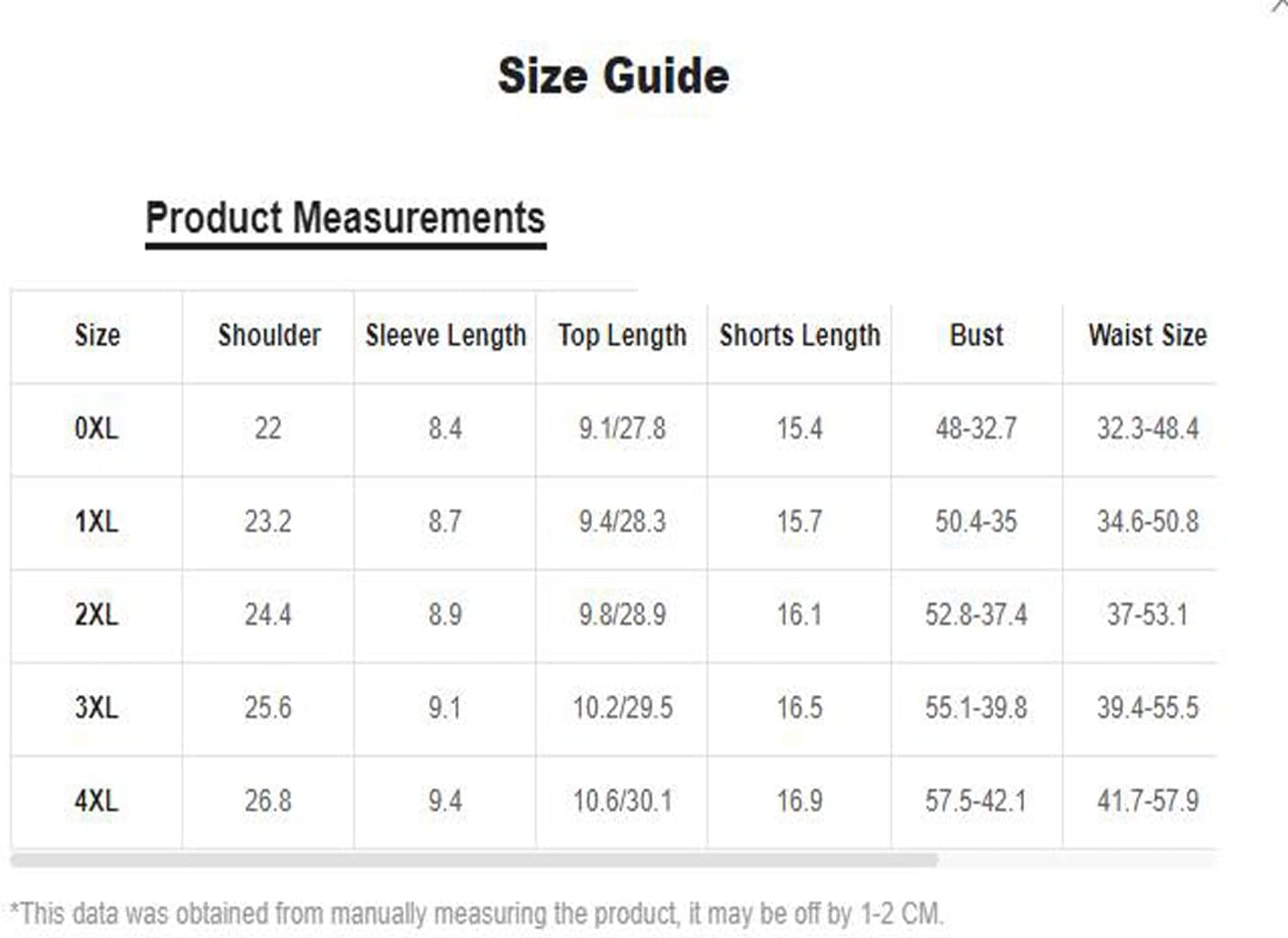Click the horizontal scrollbar under the table
Screen dimensions: 1288x938
click(x=474, y=860)
